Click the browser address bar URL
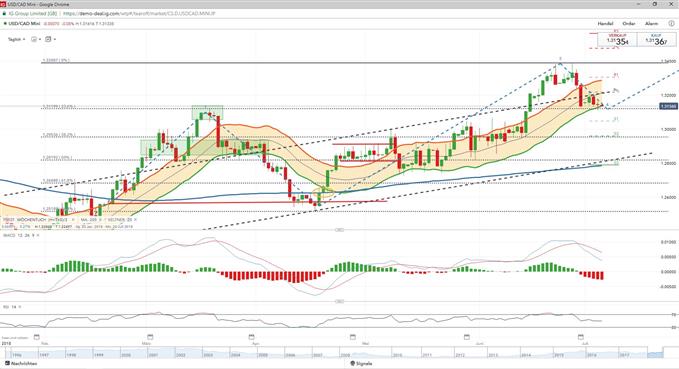 pyautogui.click(x=139, y=13)
